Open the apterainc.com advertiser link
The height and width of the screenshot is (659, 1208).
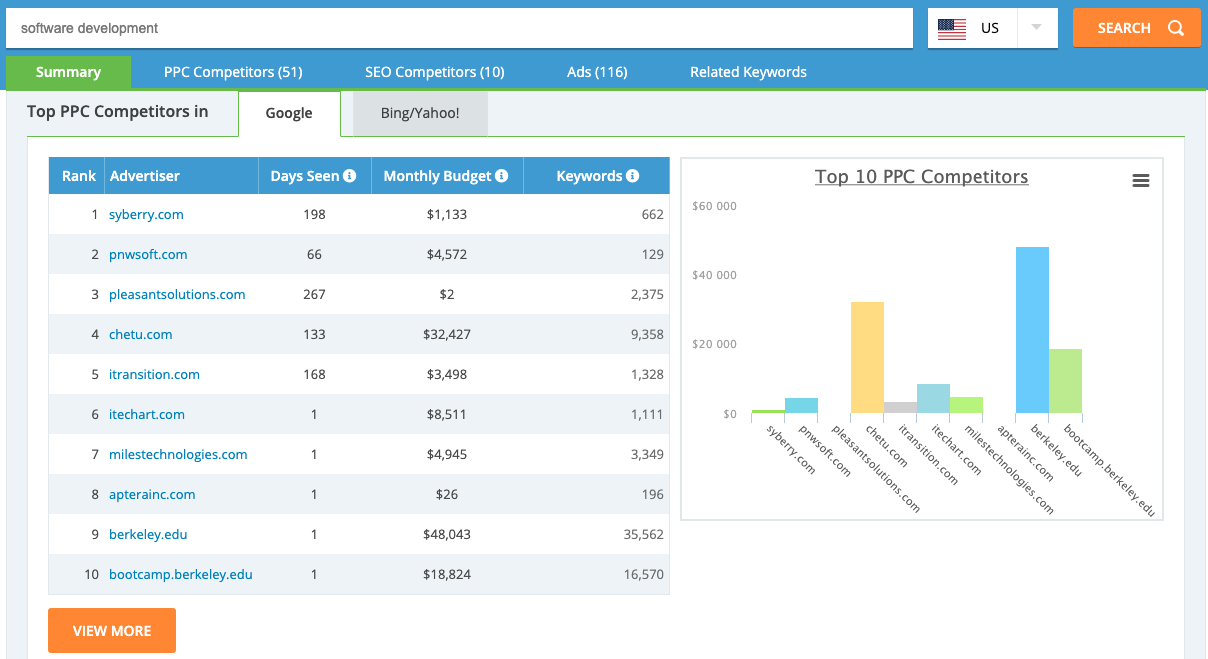[152, 494]
